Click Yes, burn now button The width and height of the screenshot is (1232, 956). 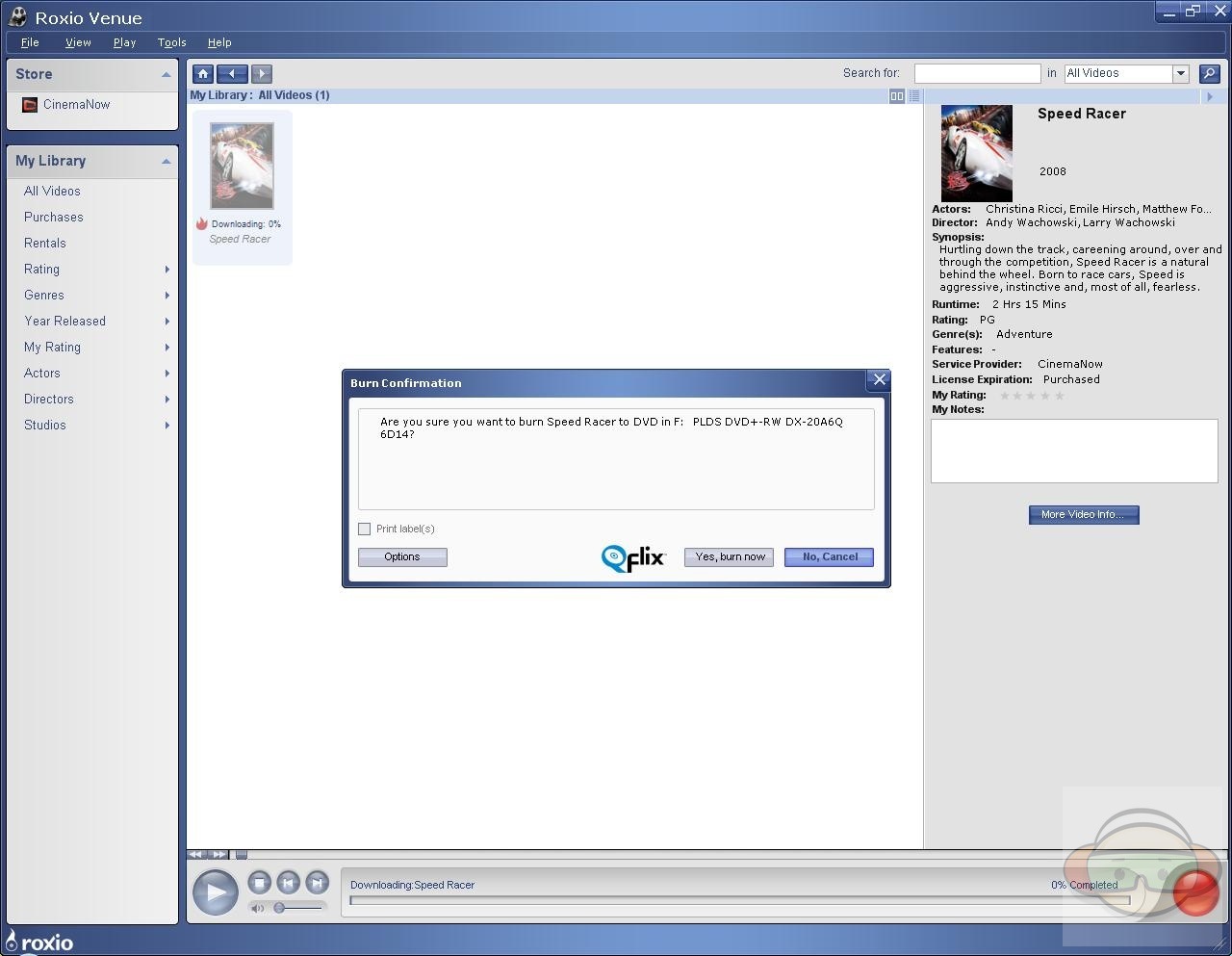(729, 556)
